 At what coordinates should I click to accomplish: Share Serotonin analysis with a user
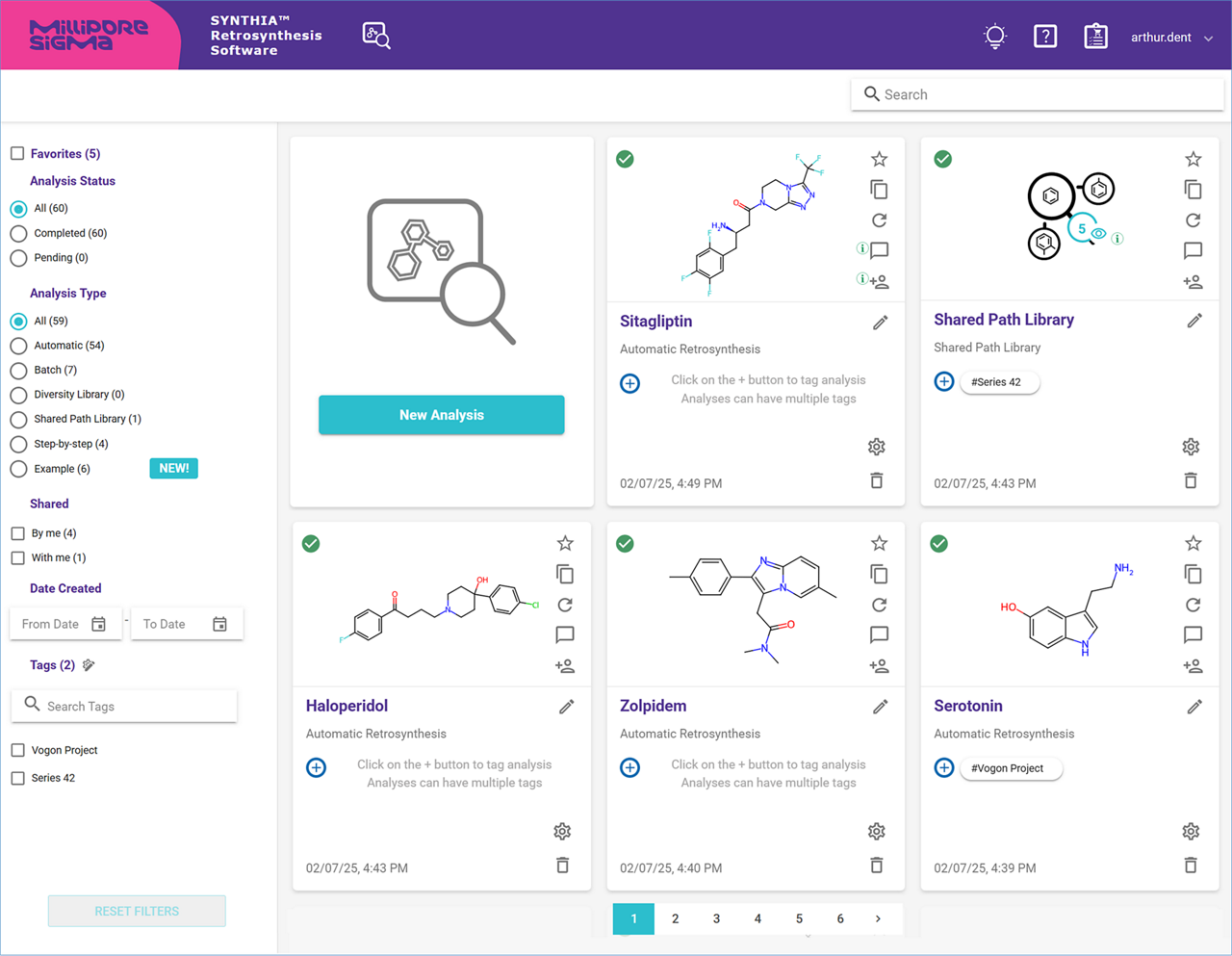tap(1193, 665)
